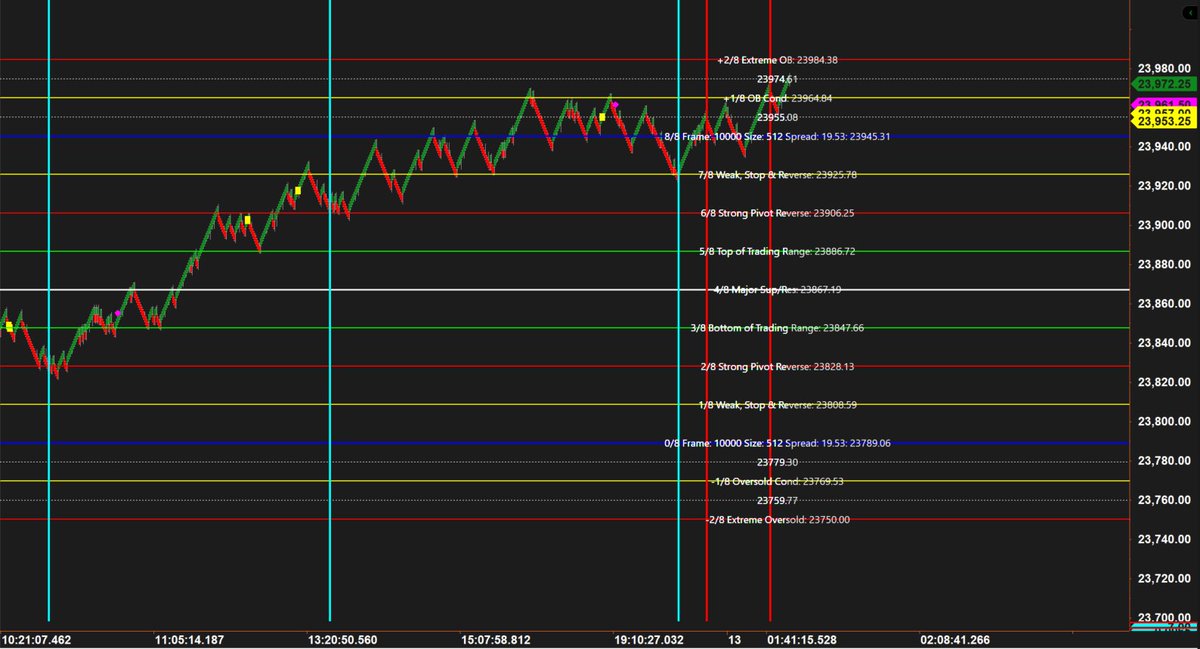Click the 01:41:15.528 time axis label
Image resolution: width=1200 pixels, height=649 pixels.
tap(801, 639)
